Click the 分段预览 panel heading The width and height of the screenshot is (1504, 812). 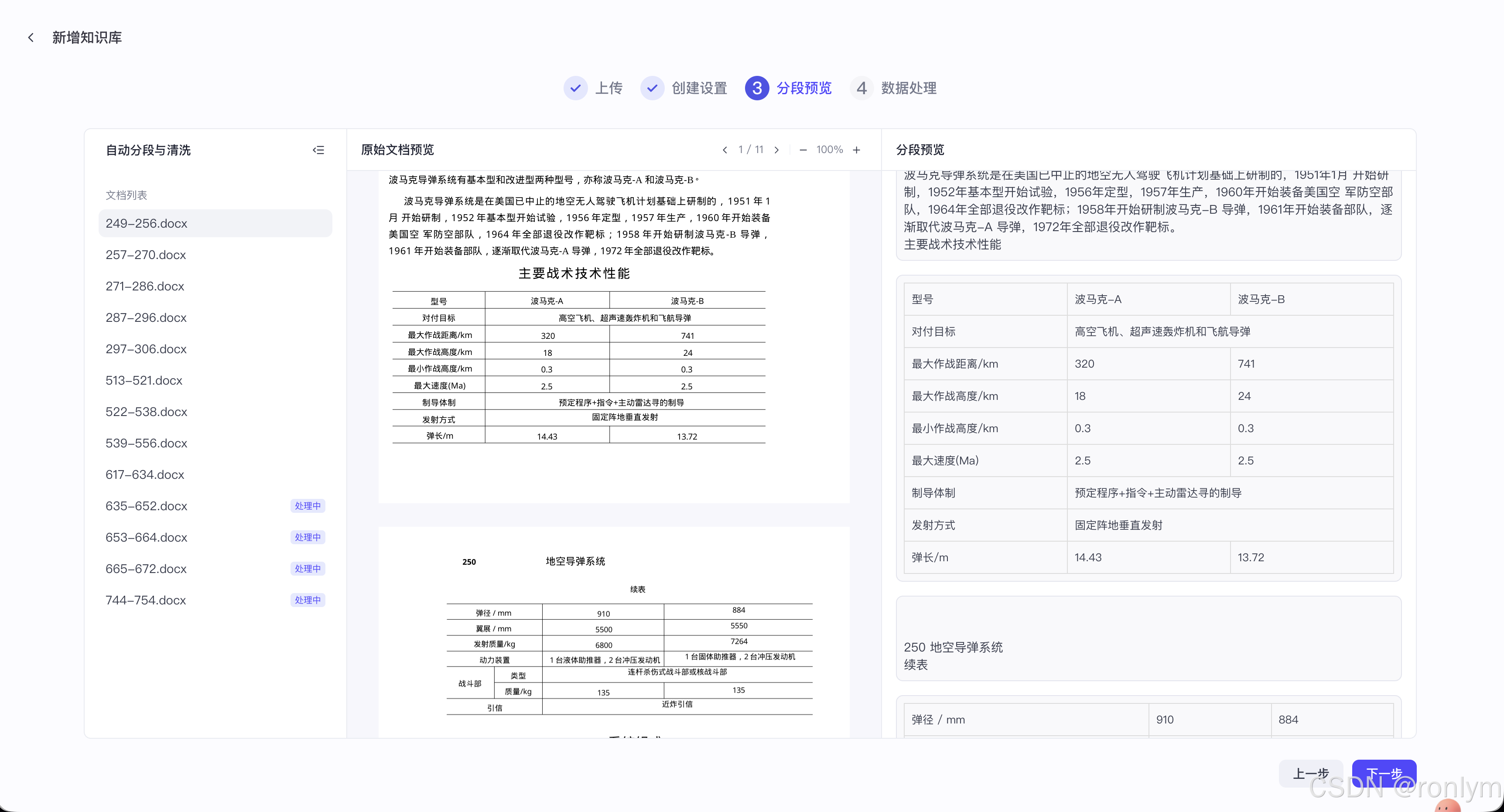click(920, 150)
